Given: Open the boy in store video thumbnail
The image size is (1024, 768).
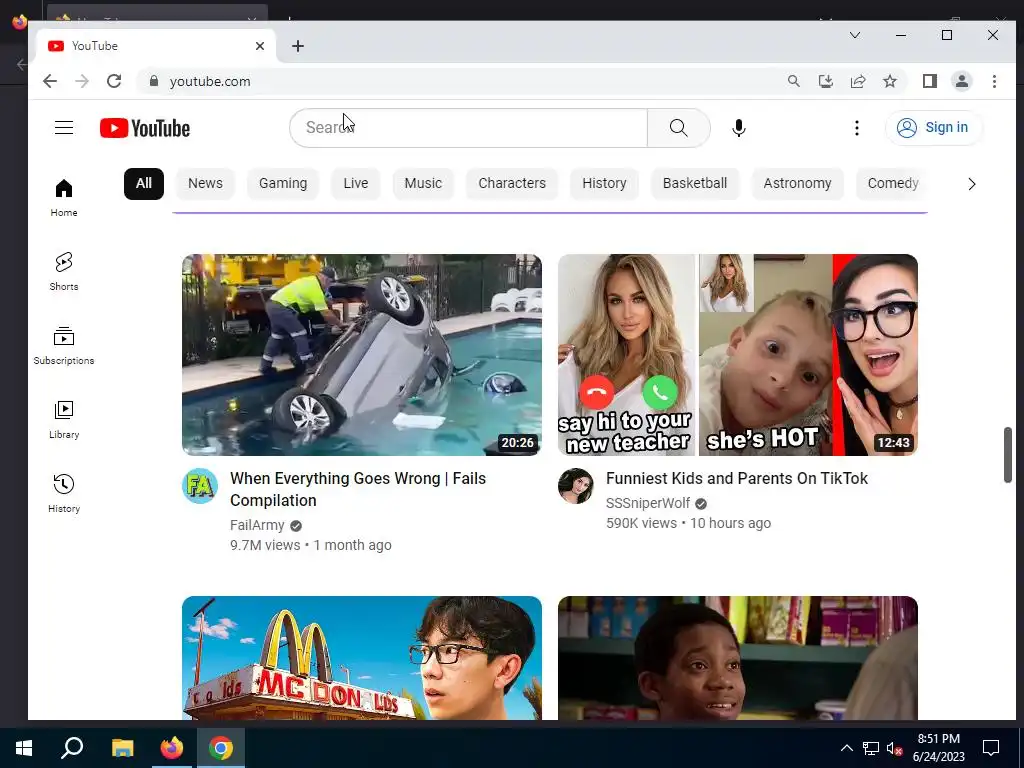Looking at the screenshot, I should pos(737,658).
